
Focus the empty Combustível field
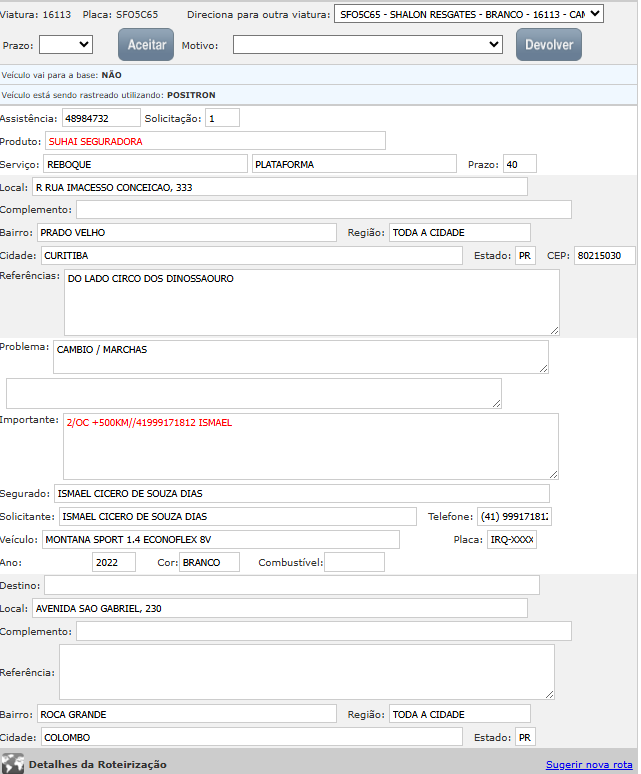[353, 562]
